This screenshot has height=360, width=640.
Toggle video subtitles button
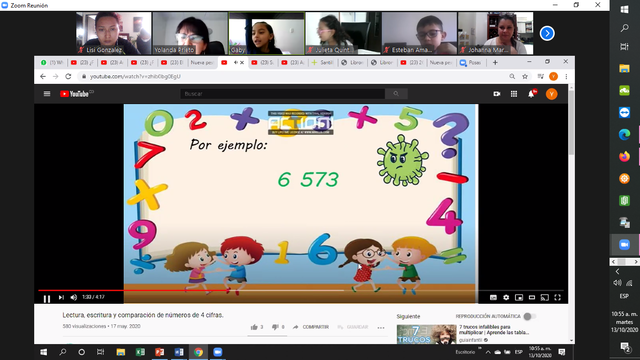coord(493,298)
